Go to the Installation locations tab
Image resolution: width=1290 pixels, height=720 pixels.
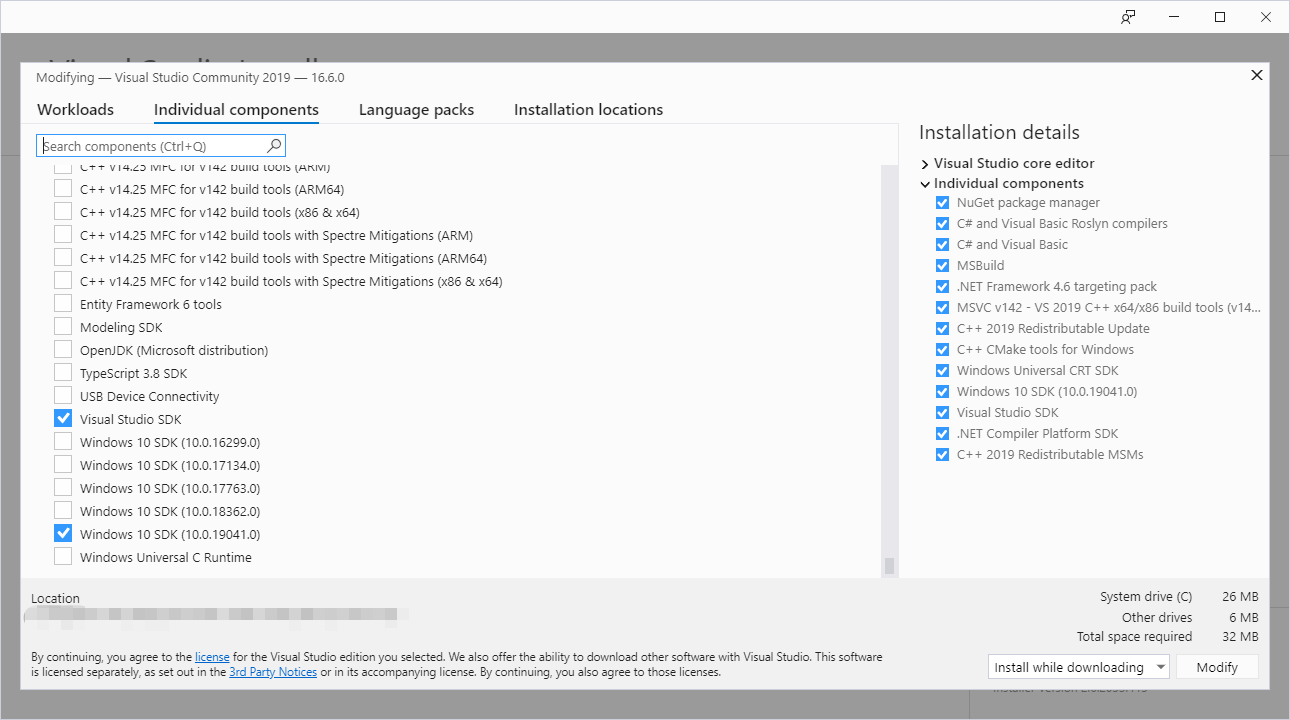[x=588, y=109]
